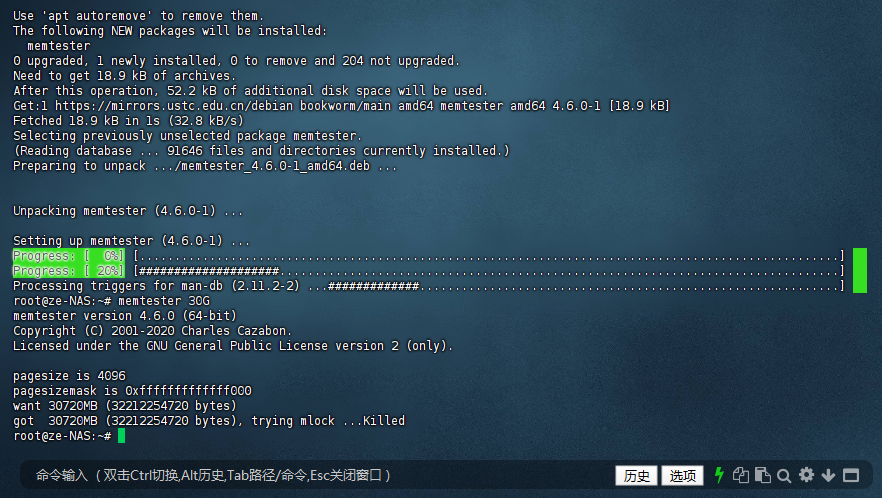Click 'Licensed under the GNU General Public License' line
The height and width of the screenshot is (498, 882).
tap(233, 346)
